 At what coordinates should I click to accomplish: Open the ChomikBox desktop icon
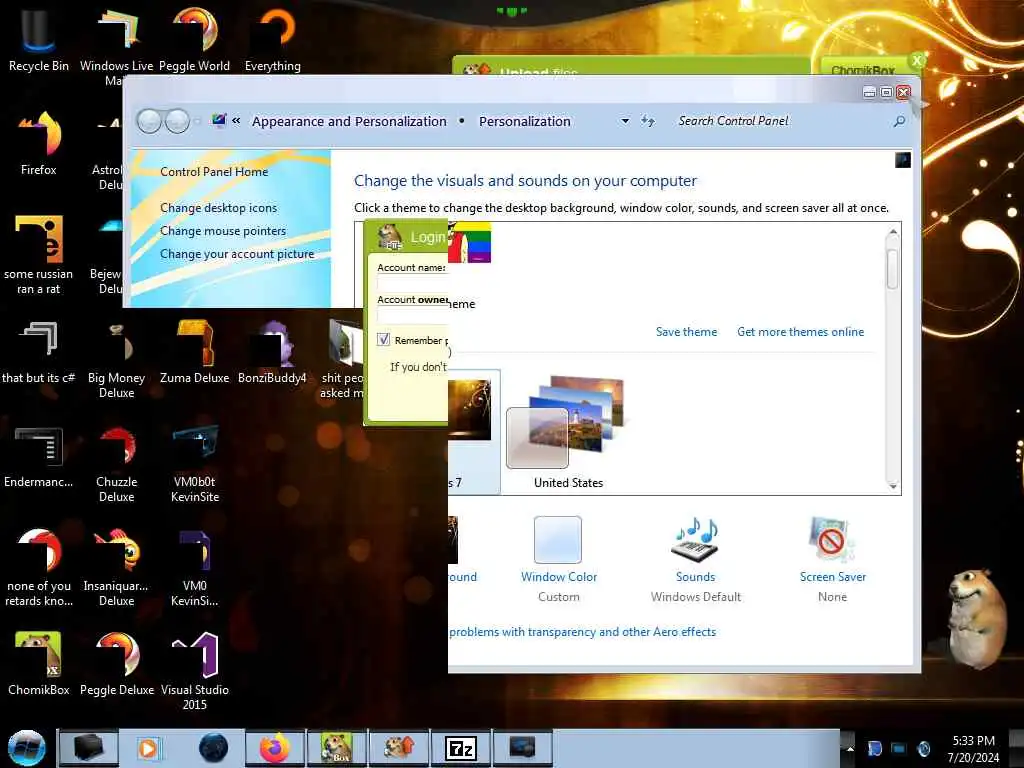[38, 664]
